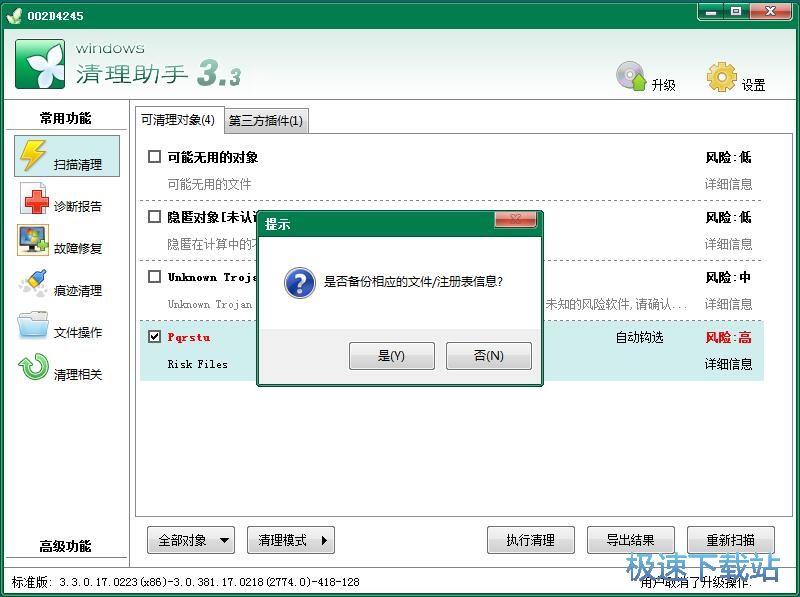Click 否(N) to skip backup
800x597 pixels.
[x=489, y=356]
